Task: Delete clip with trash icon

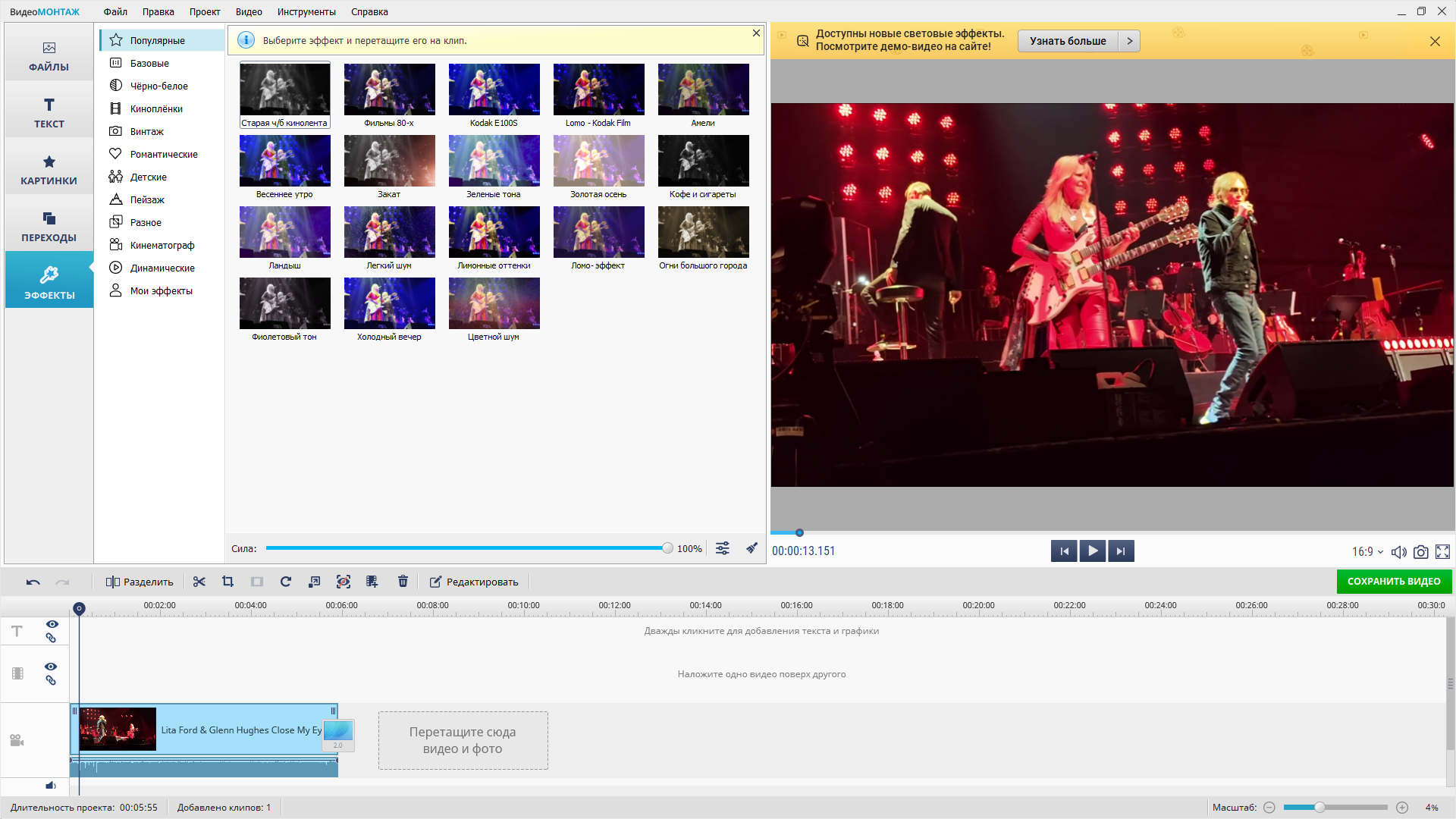Action: pos(403,582)
